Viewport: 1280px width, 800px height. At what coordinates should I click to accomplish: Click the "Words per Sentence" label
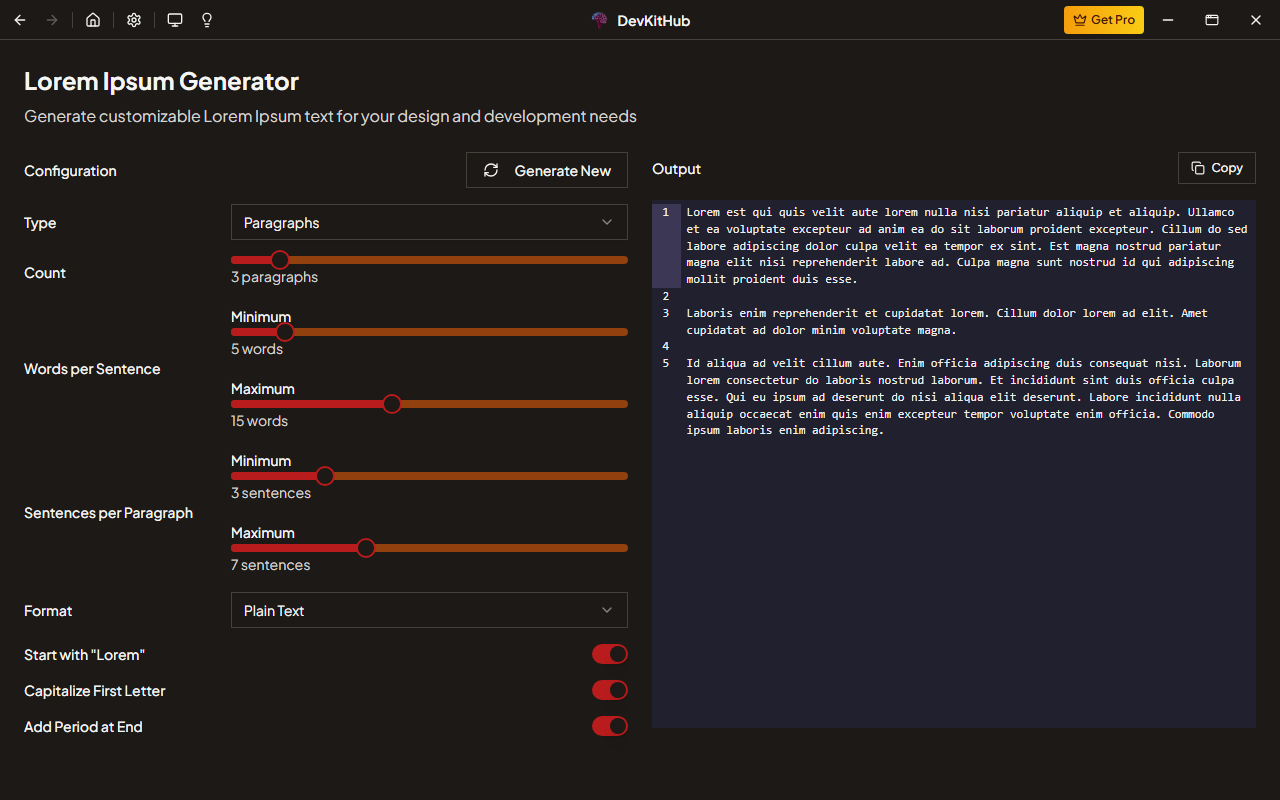click(92, 369)
